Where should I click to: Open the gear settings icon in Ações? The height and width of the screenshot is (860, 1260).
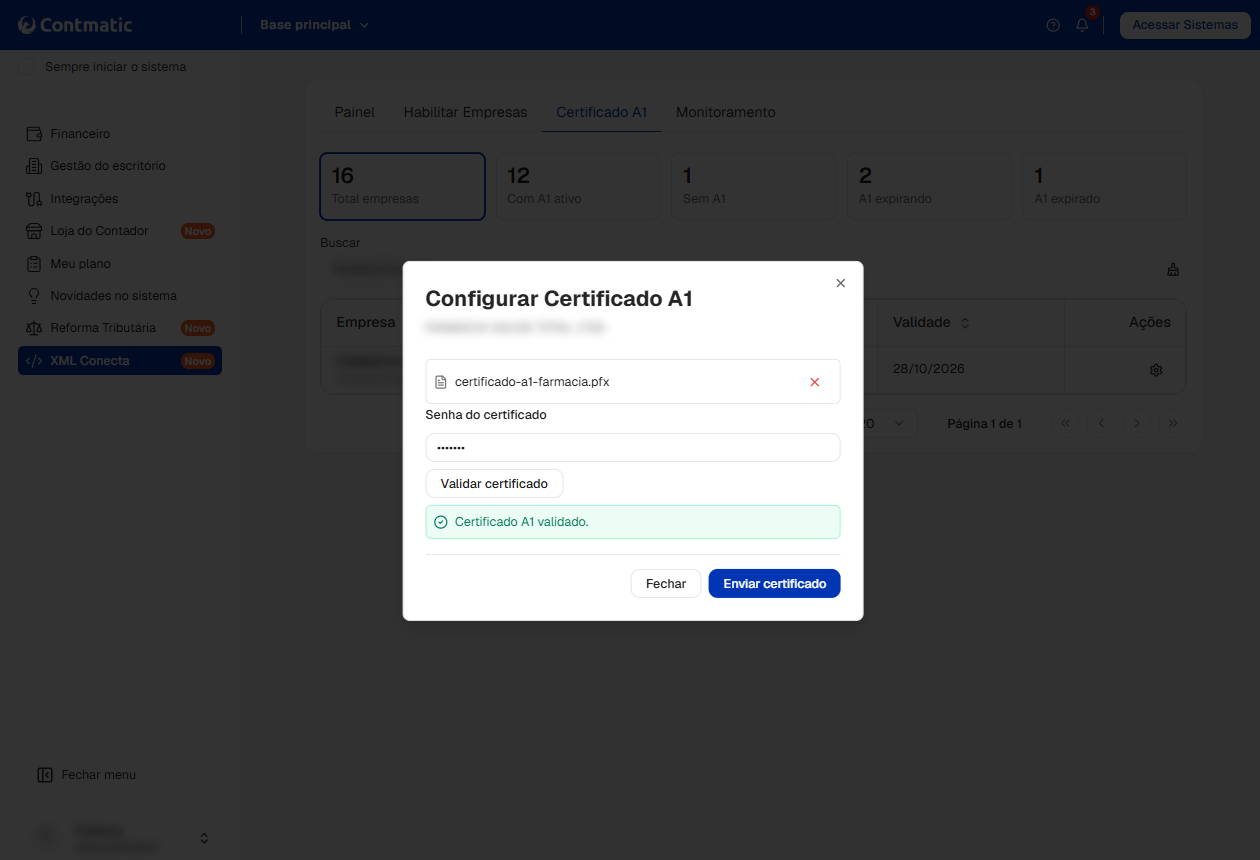coord(1156,370)
